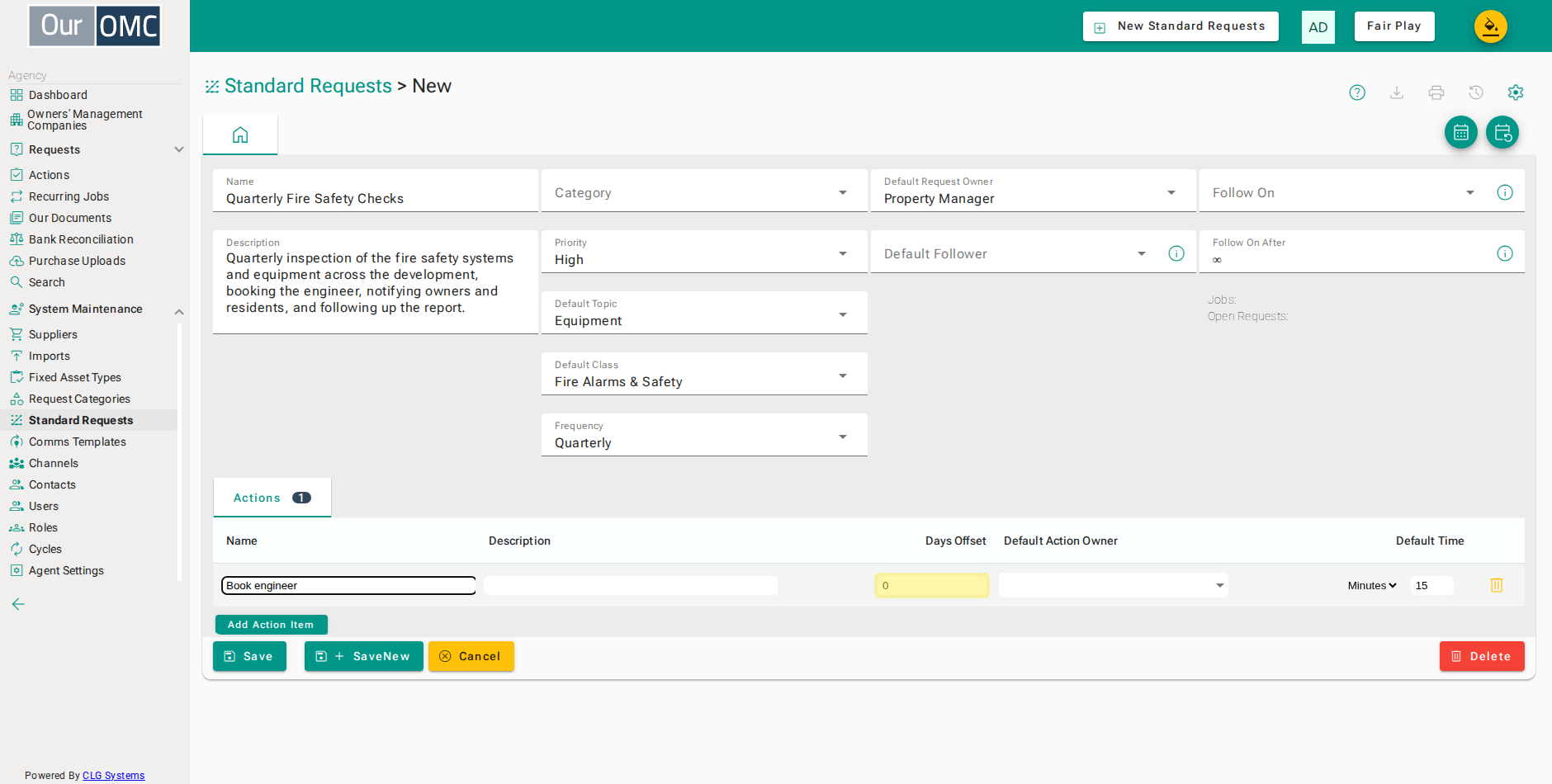
Task: Click New Standard Requests button
Action: [x=1181, y=26]
